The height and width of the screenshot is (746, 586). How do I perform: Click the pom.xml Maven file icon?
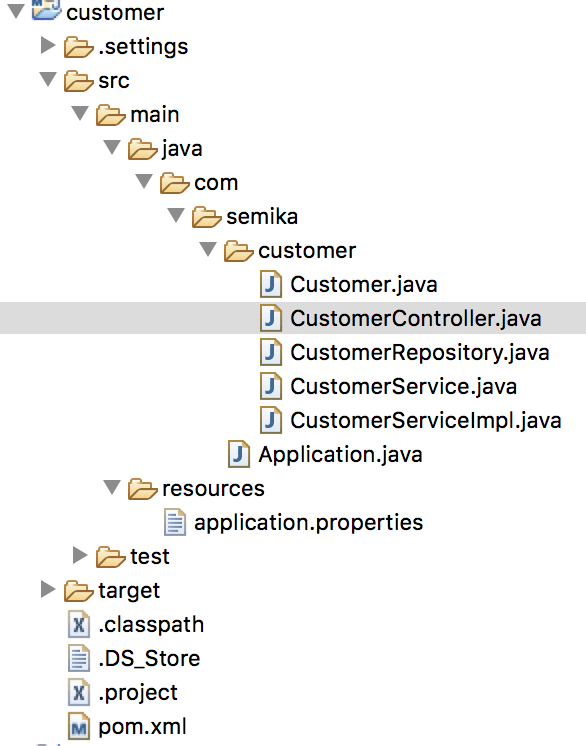(x=79, y=726)
